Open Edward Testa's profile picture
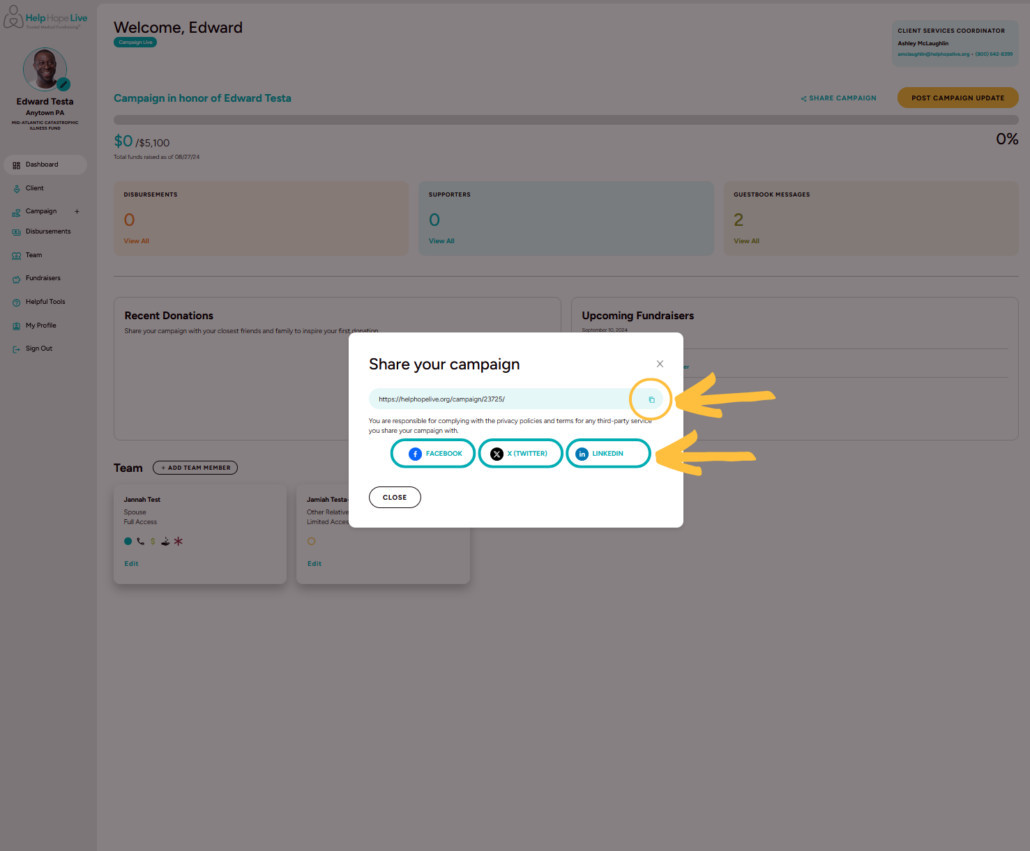Screen dimensions: 1030x851 pos(45,68)
